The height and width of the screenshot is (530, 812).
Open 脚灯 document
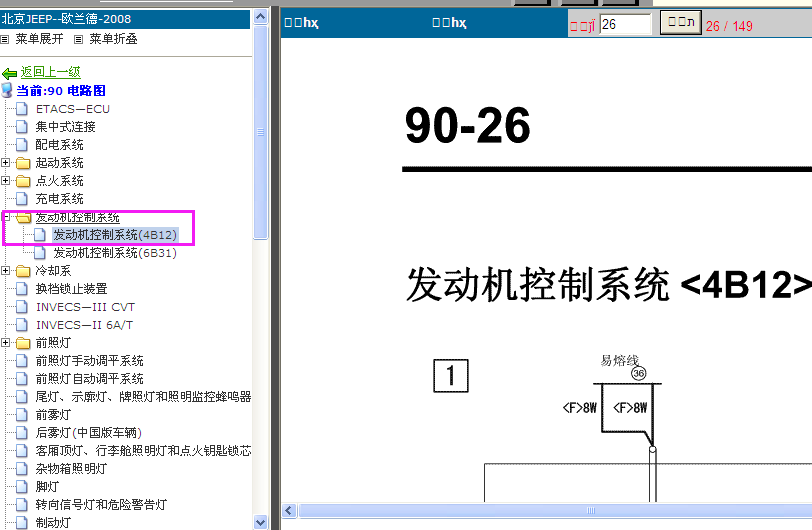47,486
